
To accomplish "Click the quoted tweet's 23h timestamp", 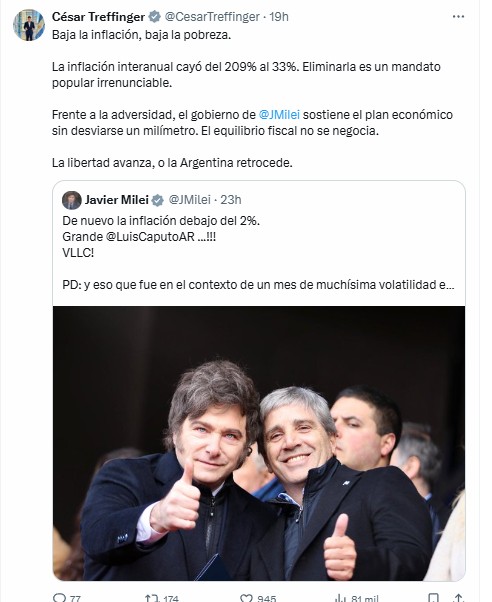I will coord(231,200).
